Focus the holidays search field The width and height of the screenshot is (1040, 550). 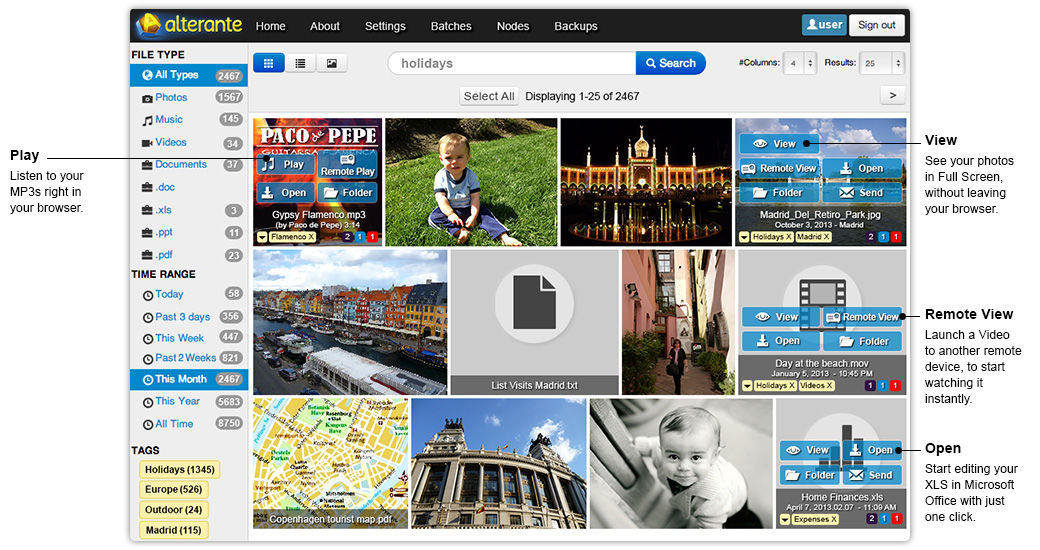point(512,63)
